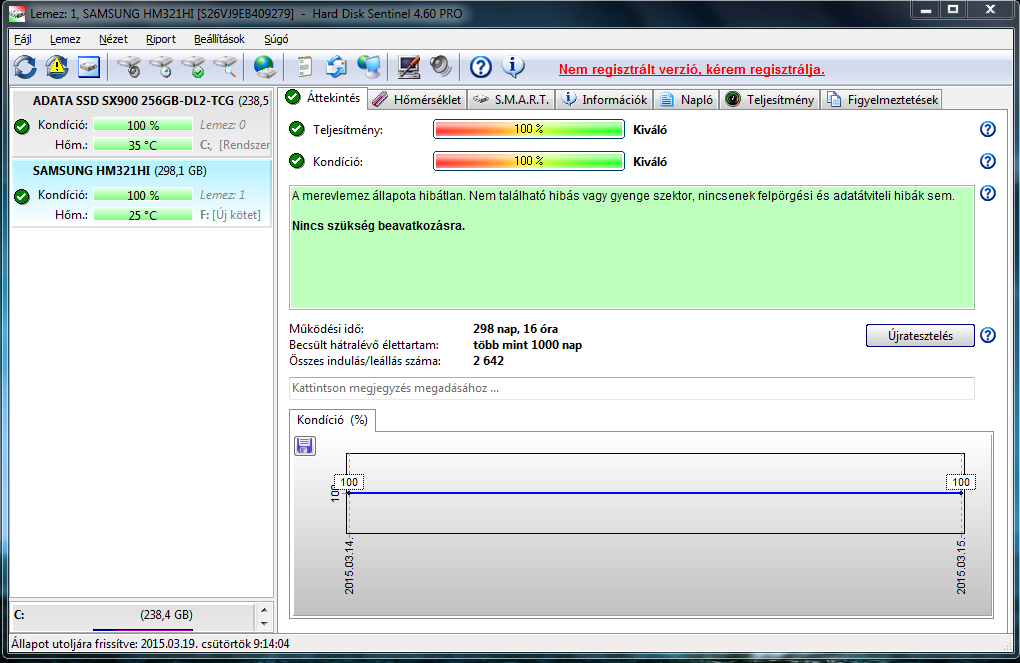This screenshot has width=1020, height=663.
Task: Click ADATA SSD Kondíció 100 % green bar
Action: (x=143, y=125)
